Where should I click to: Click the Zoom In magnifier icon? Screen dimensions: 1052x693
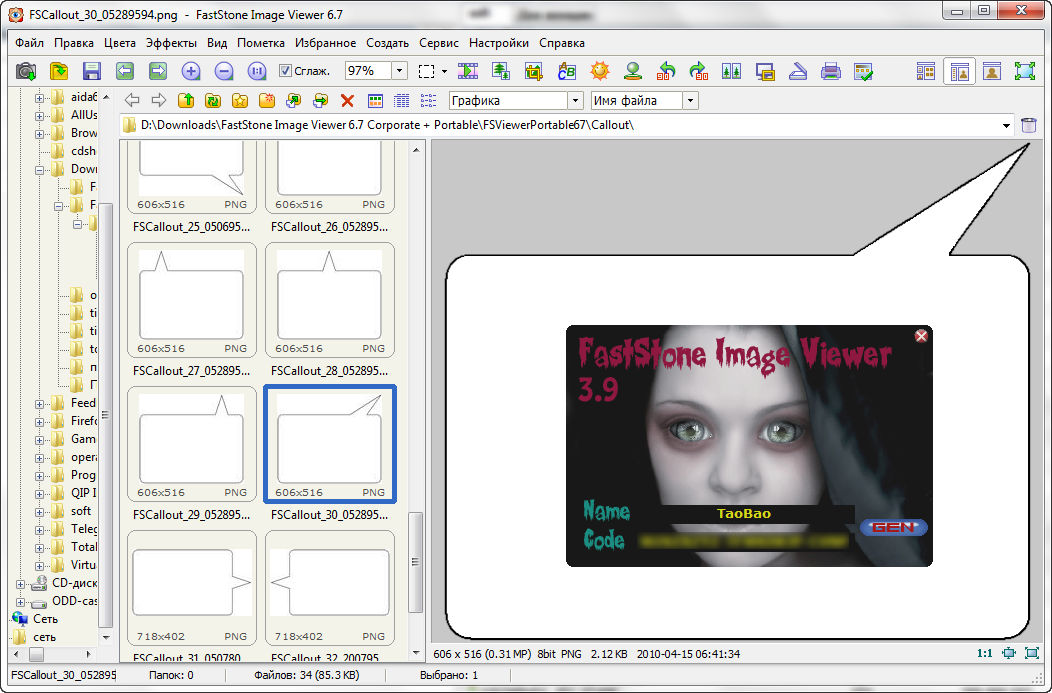point(191,71)
